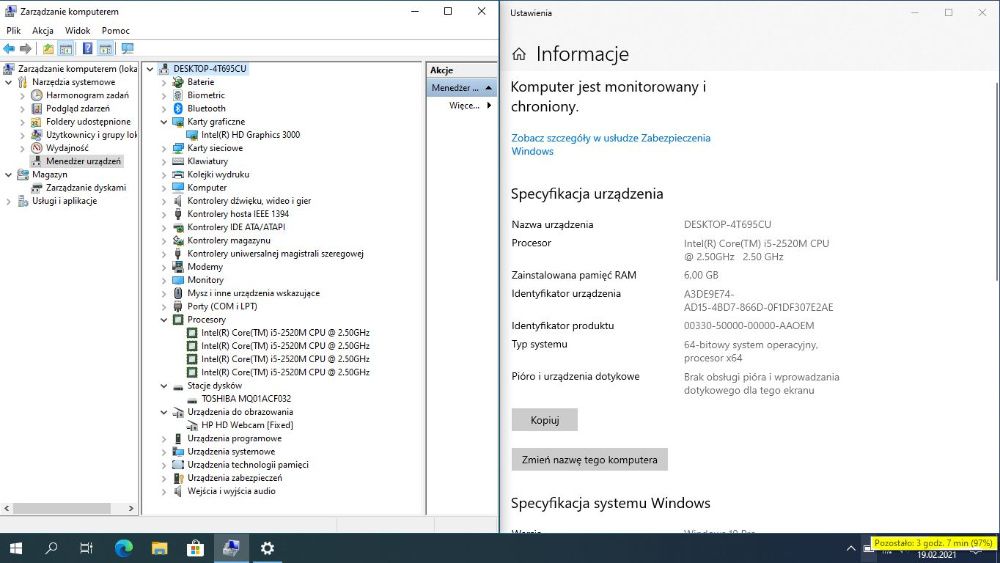The width and height of the screenshot is (1000, 563).
Task: Select the DESKTOP-4T695CU root node
Action: tap(209, 69)
